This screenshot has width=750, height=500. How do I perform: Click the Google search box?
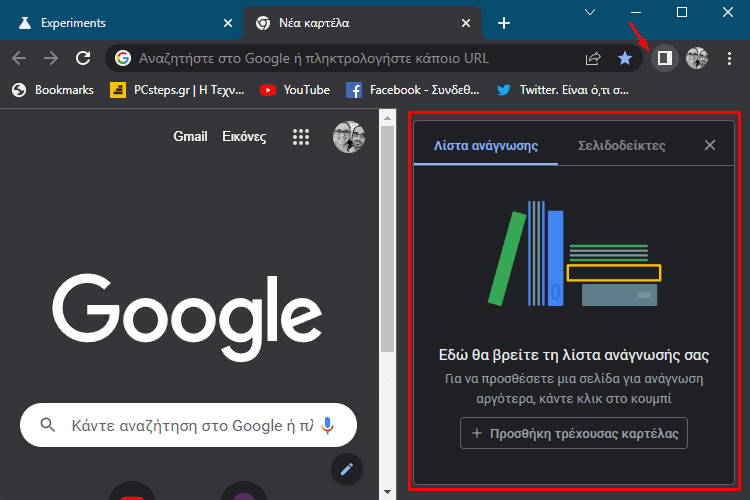(188, 425)
